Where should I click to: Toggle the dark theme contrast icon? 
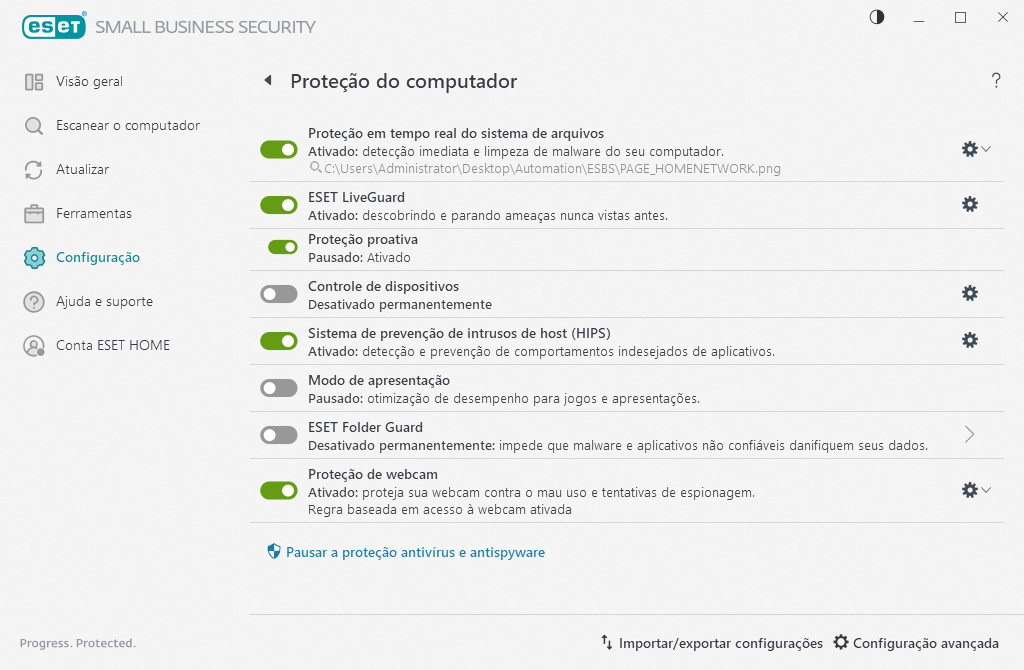[876, 17]
